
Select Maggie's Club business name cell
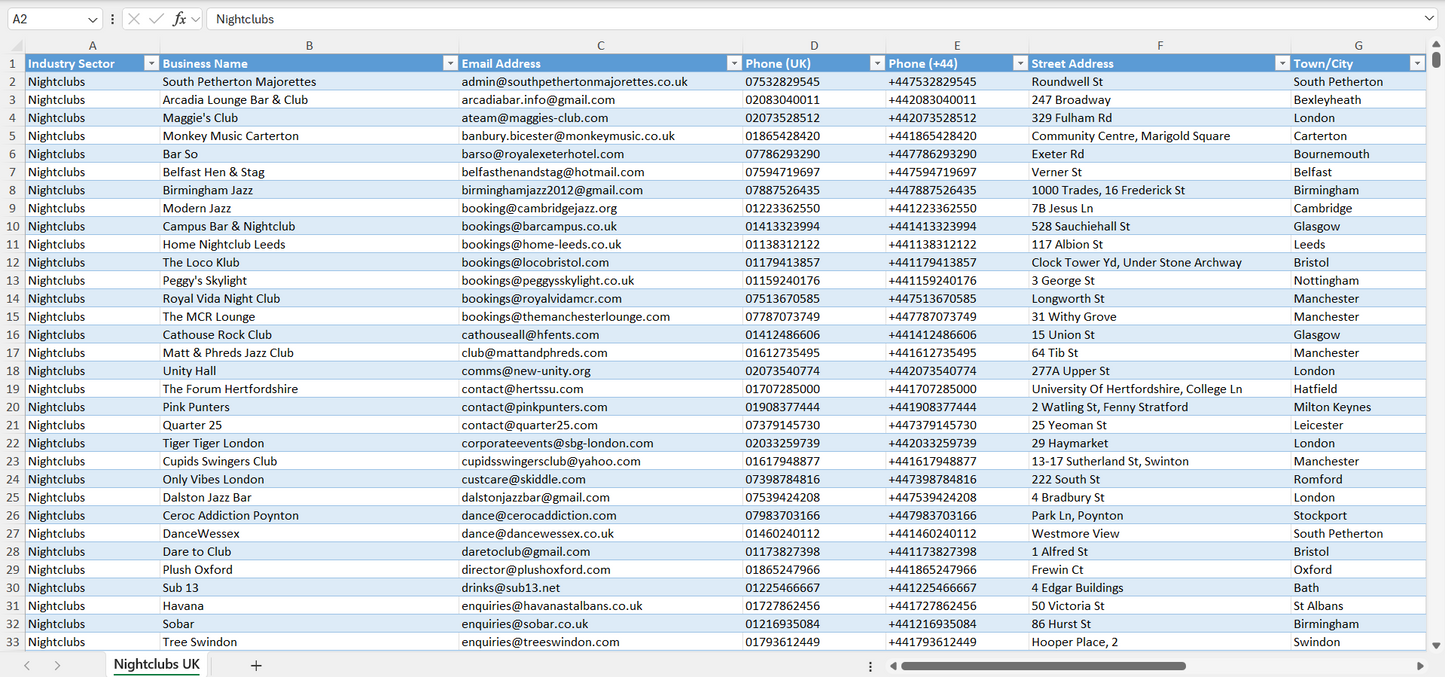click(310, 118)
